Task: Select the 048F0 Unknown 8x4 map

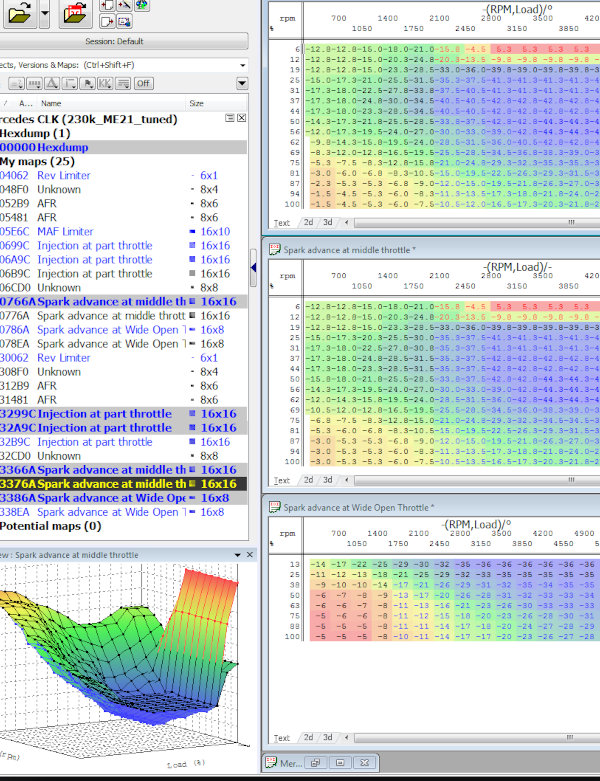Action: 123,189
